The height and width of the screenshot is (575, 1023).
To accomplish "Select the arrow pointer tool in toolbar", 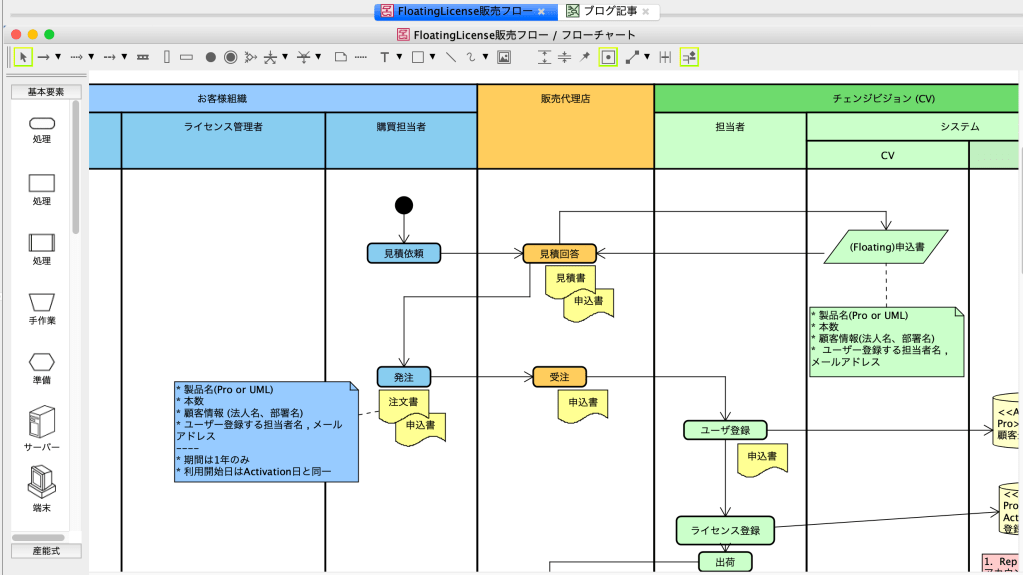I will click(23, 57).
